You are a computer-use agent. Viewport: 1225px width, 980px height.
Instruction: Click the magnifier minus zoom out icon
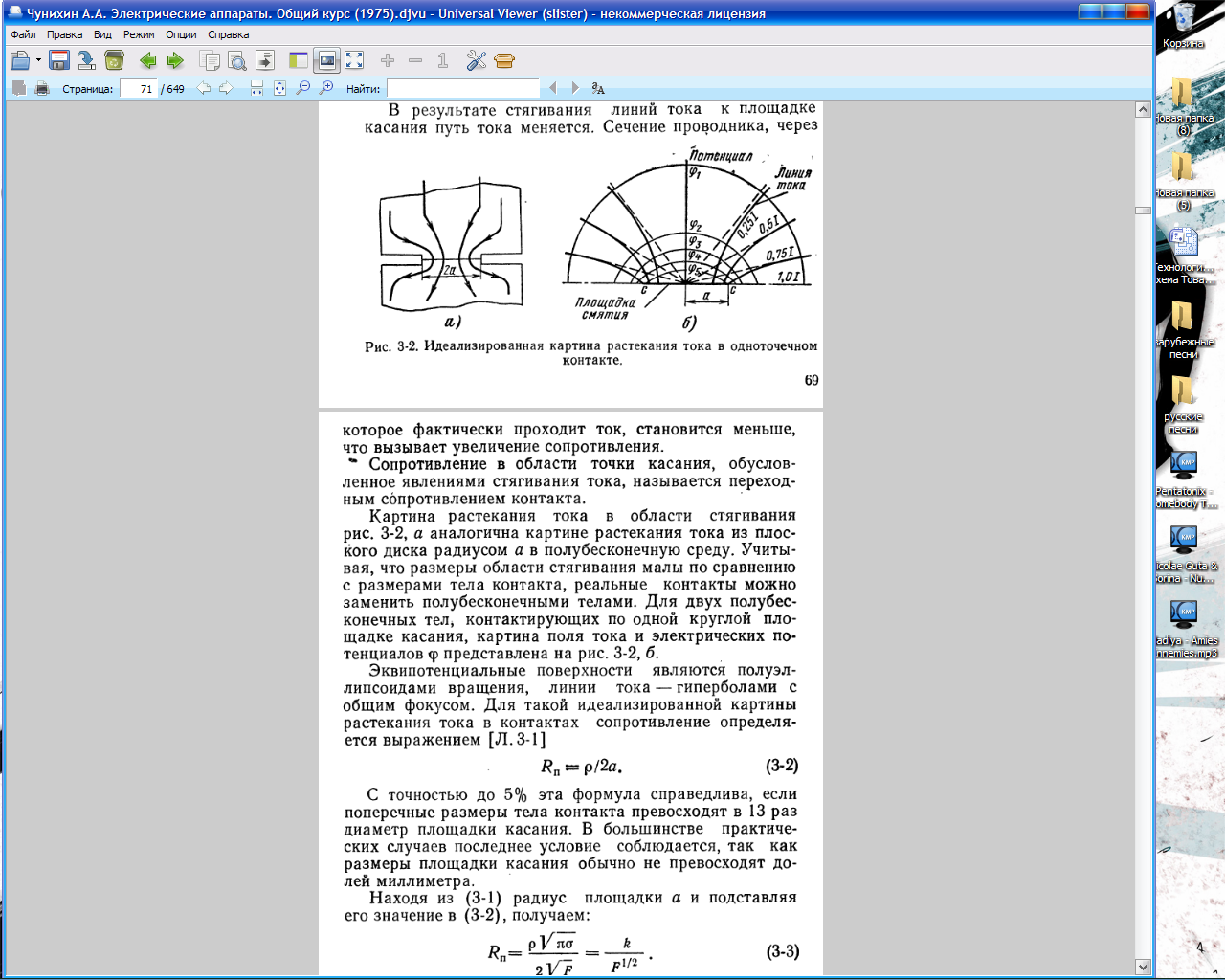tap(303, 88)
